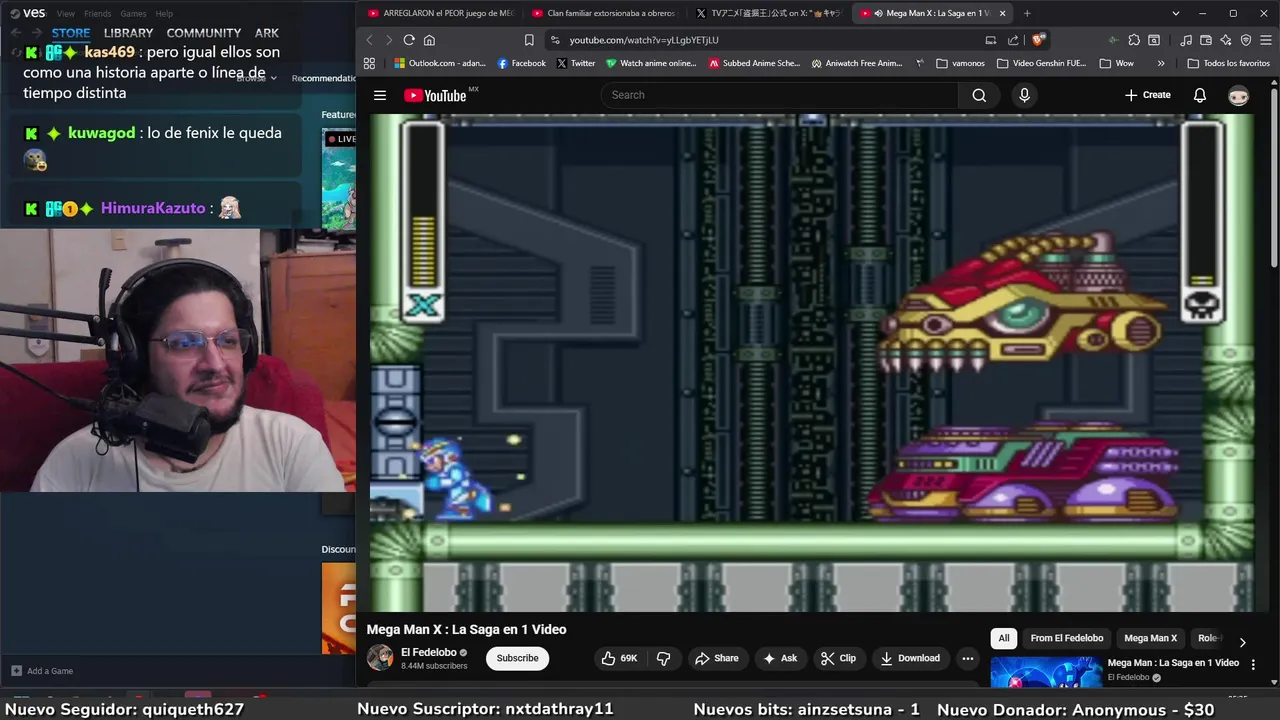The image size is (1280, 720).
Task: Click the Ask button under video
Action: click(780, 658)
